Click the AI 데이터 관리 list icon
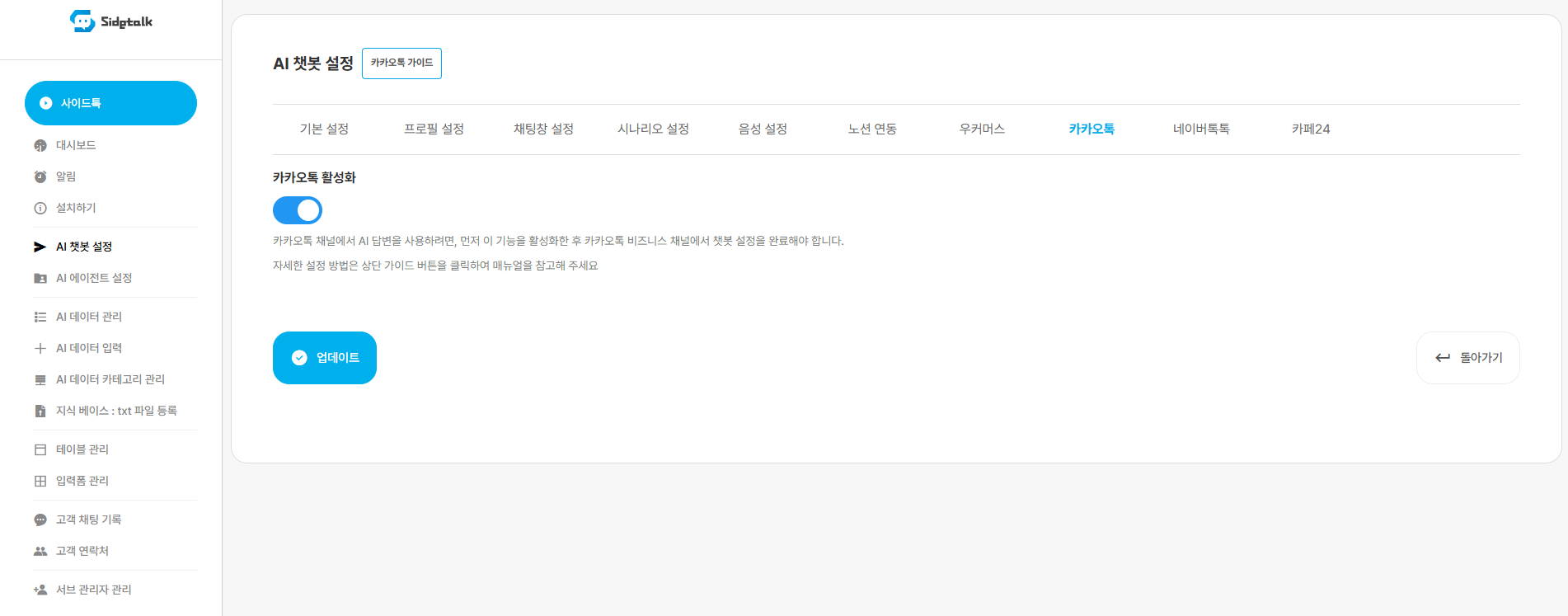 point(40,317)
